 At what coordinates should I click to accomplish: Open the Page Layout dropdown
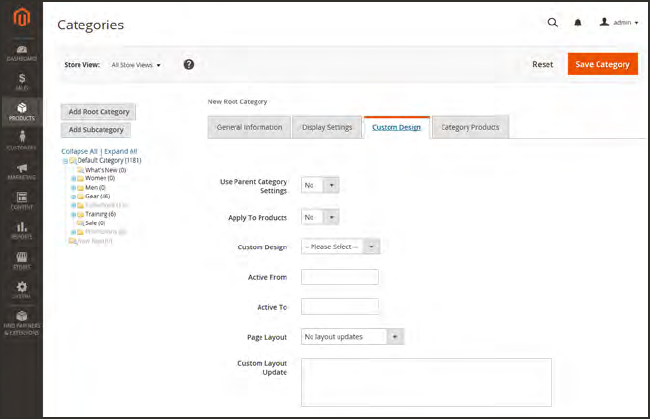point(352,336)
